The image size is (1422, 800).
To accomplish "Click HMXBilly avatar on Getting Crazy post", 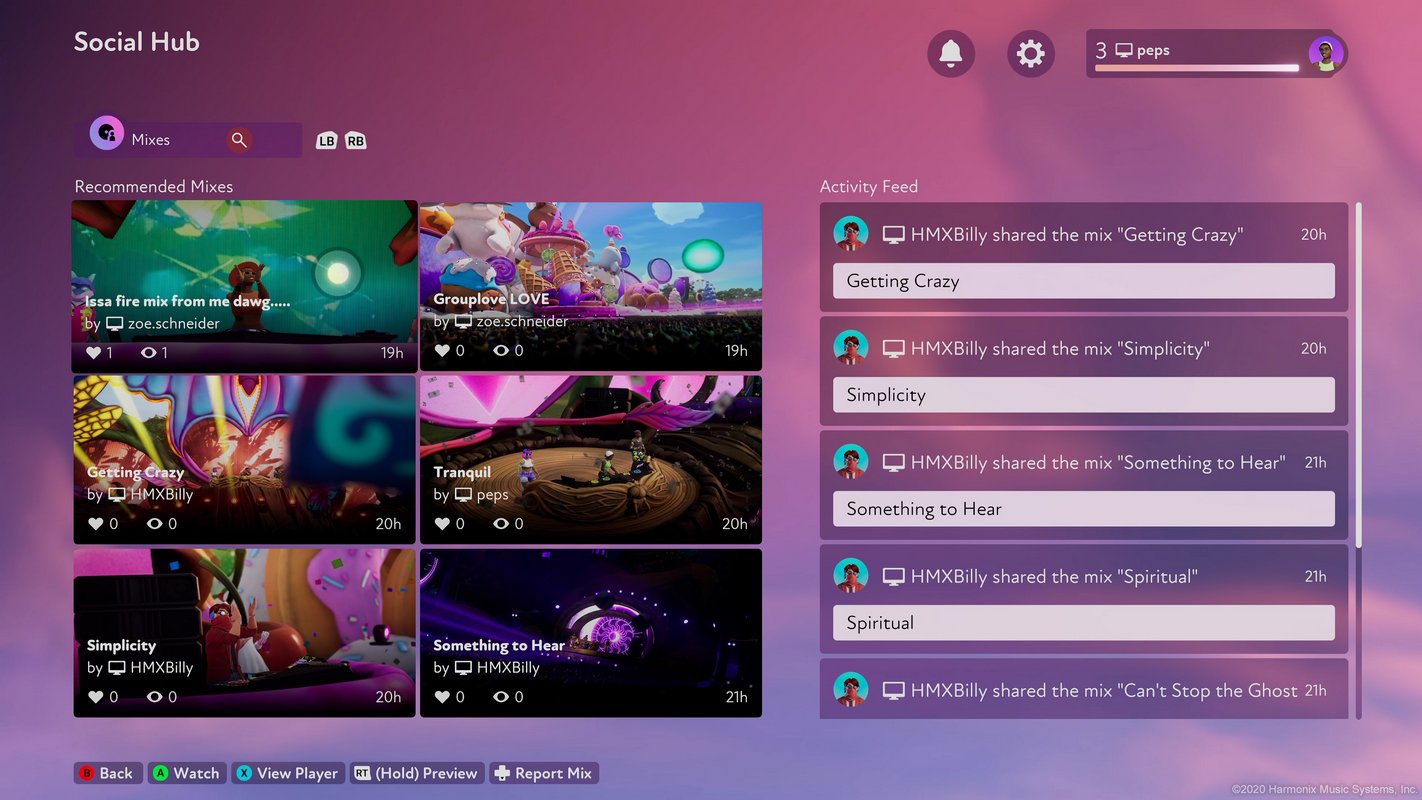I will tap(851, 234).
